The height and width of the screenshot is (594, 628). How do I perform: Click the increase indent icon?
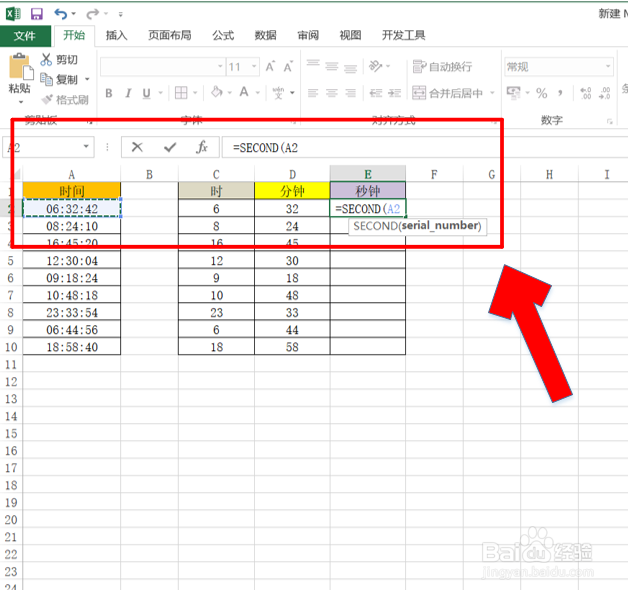[x=395, y=93]
